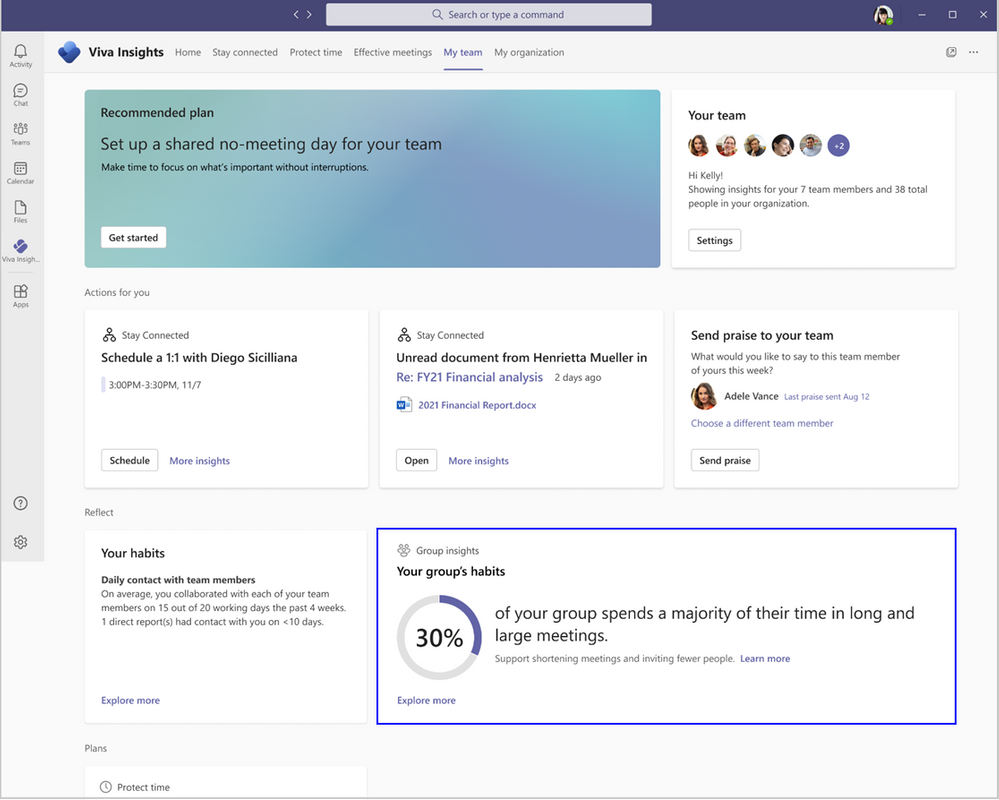Click the Send praise button
The height and width of the screenshot is (800, 999).
[x=725, y=460]
